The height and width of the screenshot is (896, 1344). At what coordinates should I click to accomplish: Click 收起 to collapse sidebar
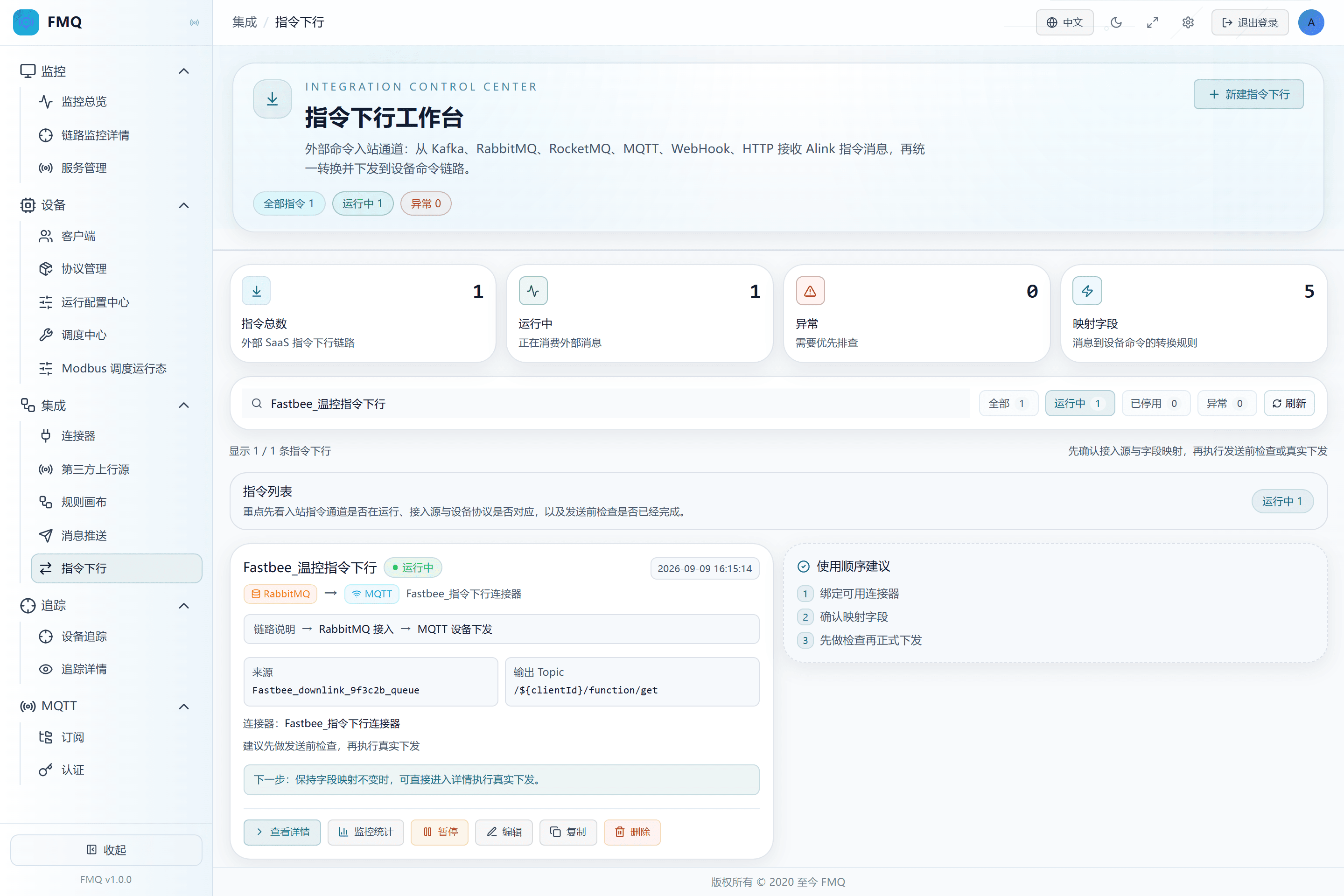point(106,850)
